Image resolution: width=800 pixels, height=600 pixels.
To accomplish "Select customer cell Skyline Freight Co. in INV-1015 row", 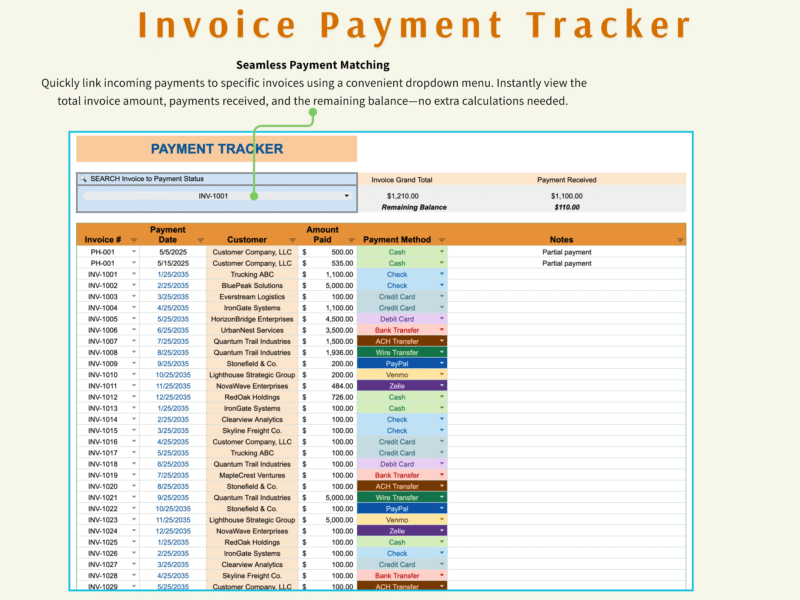I will click(x=252, y=431).
